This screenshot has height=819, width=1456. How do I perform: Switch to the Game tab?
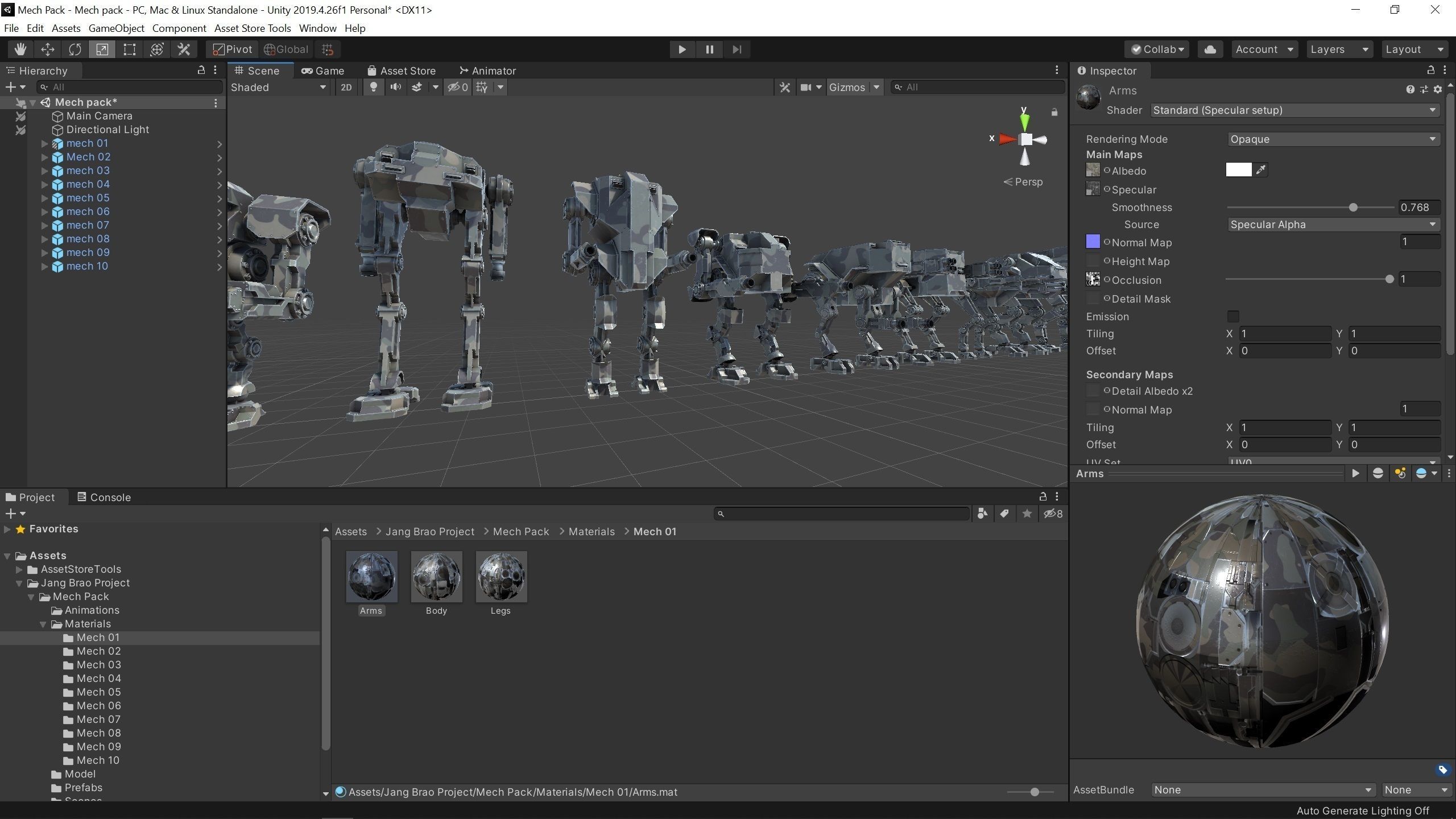[x=323, y=71]
